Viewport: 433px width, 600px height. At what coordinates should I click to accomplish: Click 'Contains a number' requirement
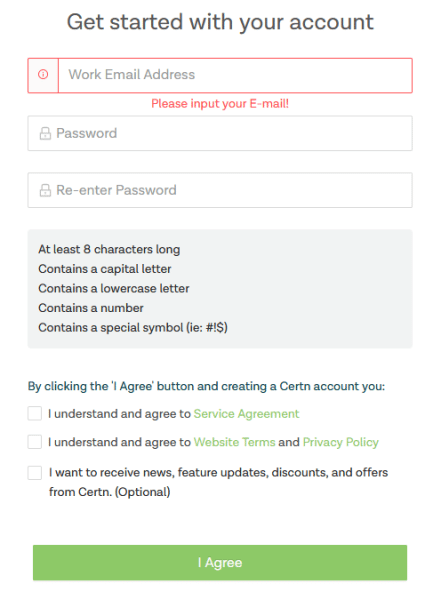tap(91, 308)
